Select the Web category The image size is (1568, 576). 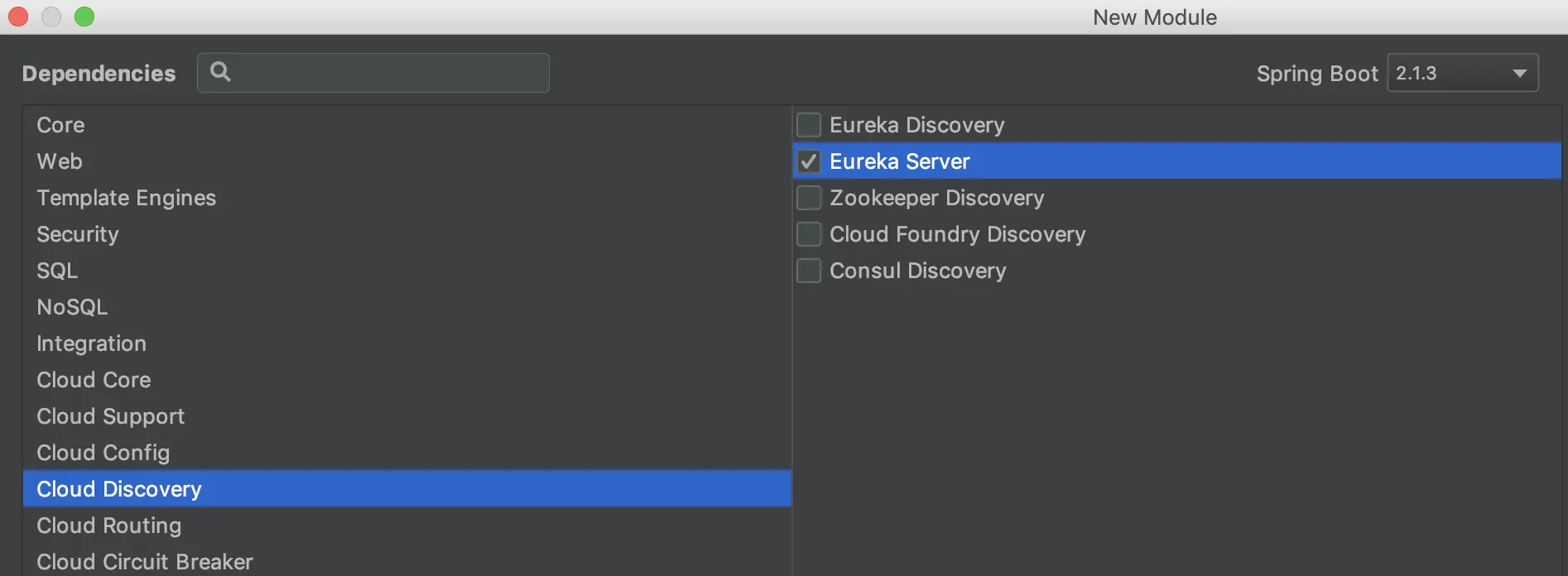tap(60, 161)
